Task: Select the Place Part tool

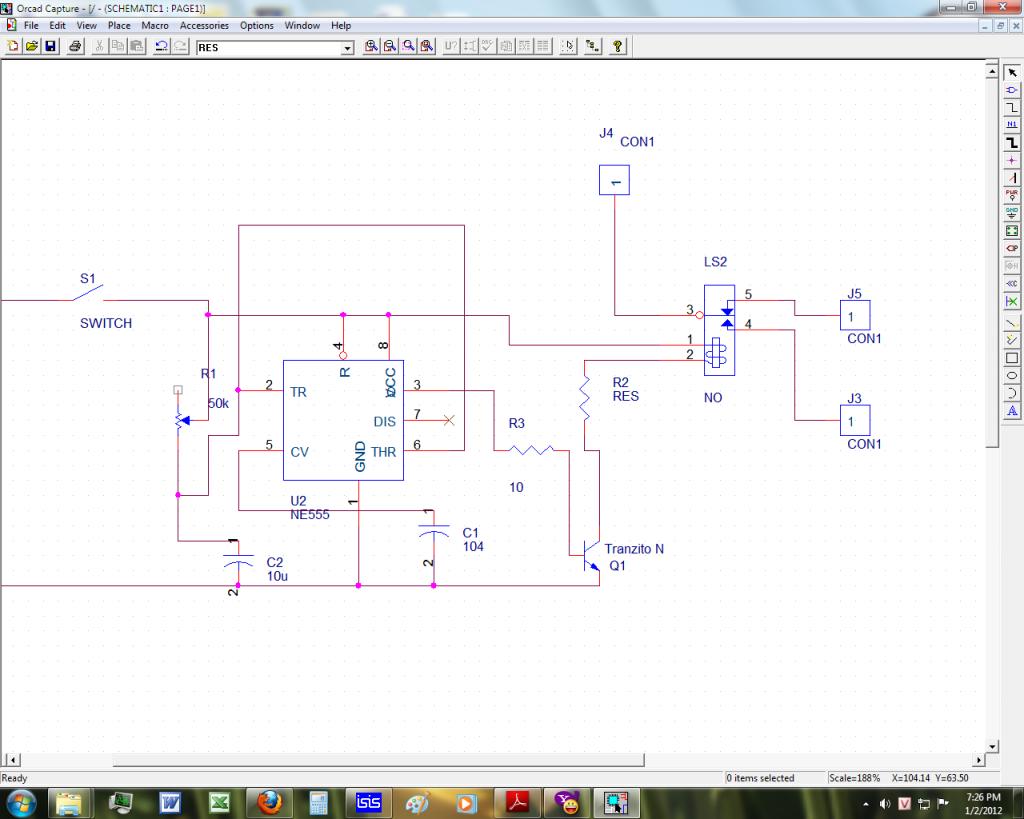Action: click(x=1012, y=90)
